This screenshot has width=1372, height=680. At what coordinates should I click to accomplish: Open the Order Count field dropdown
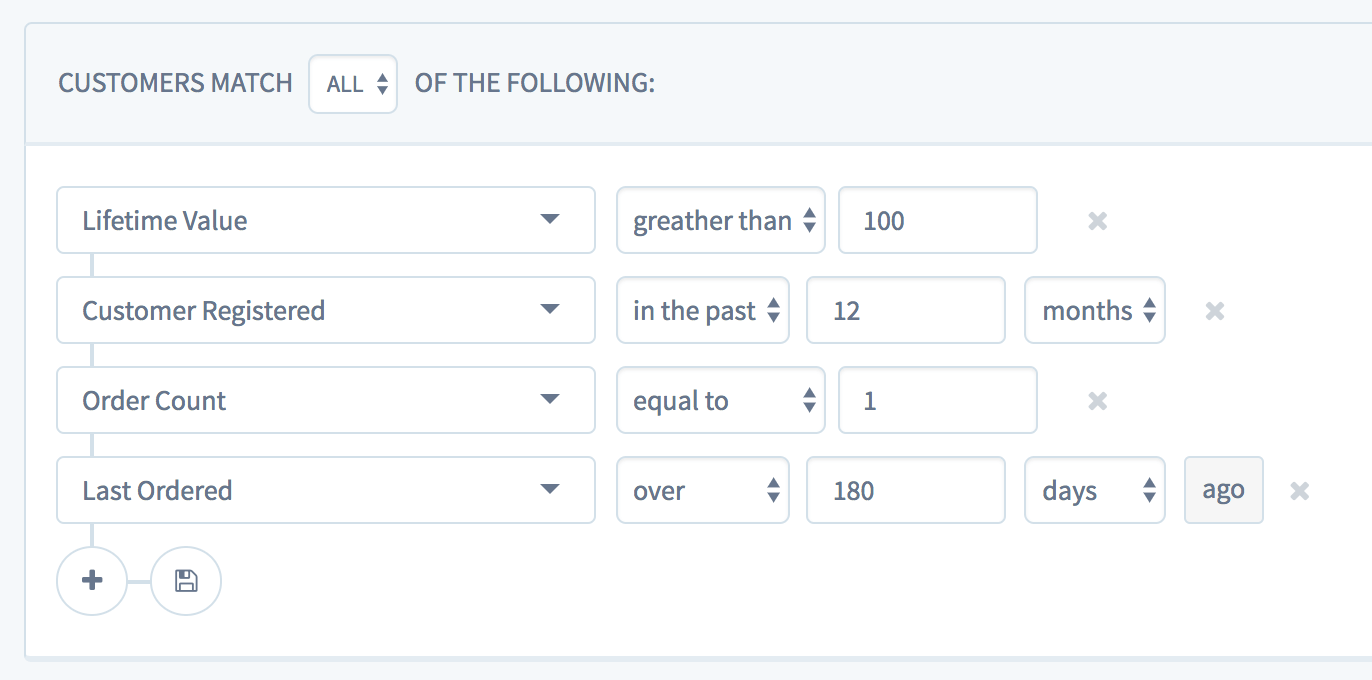click(x=325, y=400)
